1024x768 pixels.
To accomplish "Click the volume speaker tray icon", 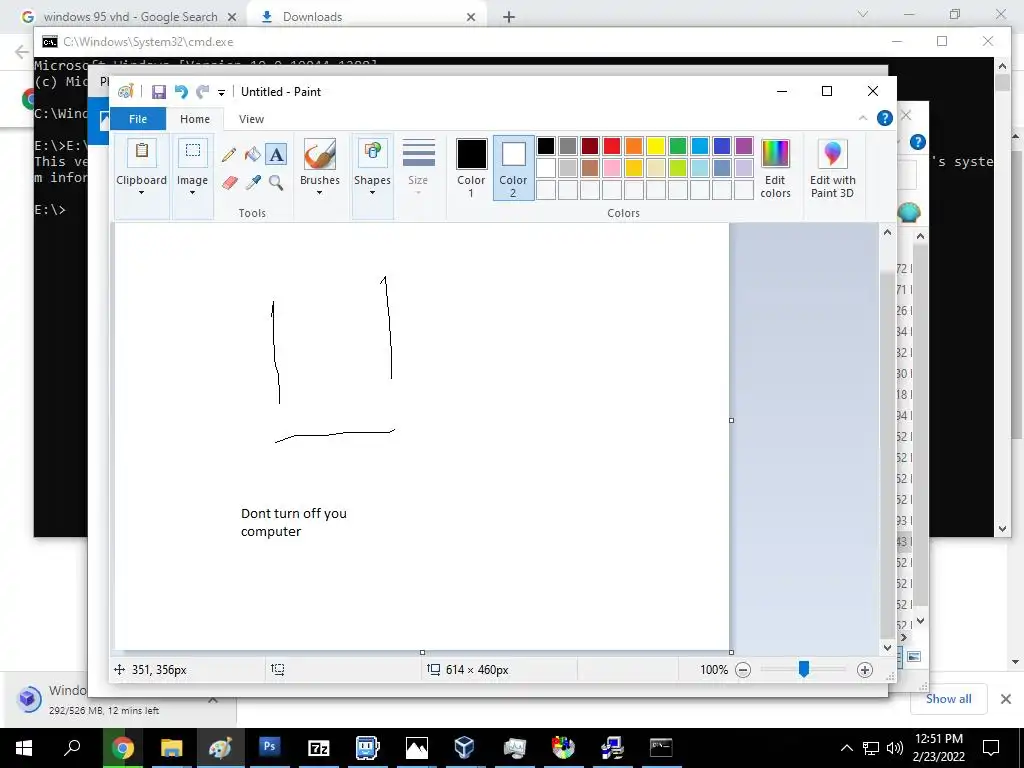I will point(895,748).
